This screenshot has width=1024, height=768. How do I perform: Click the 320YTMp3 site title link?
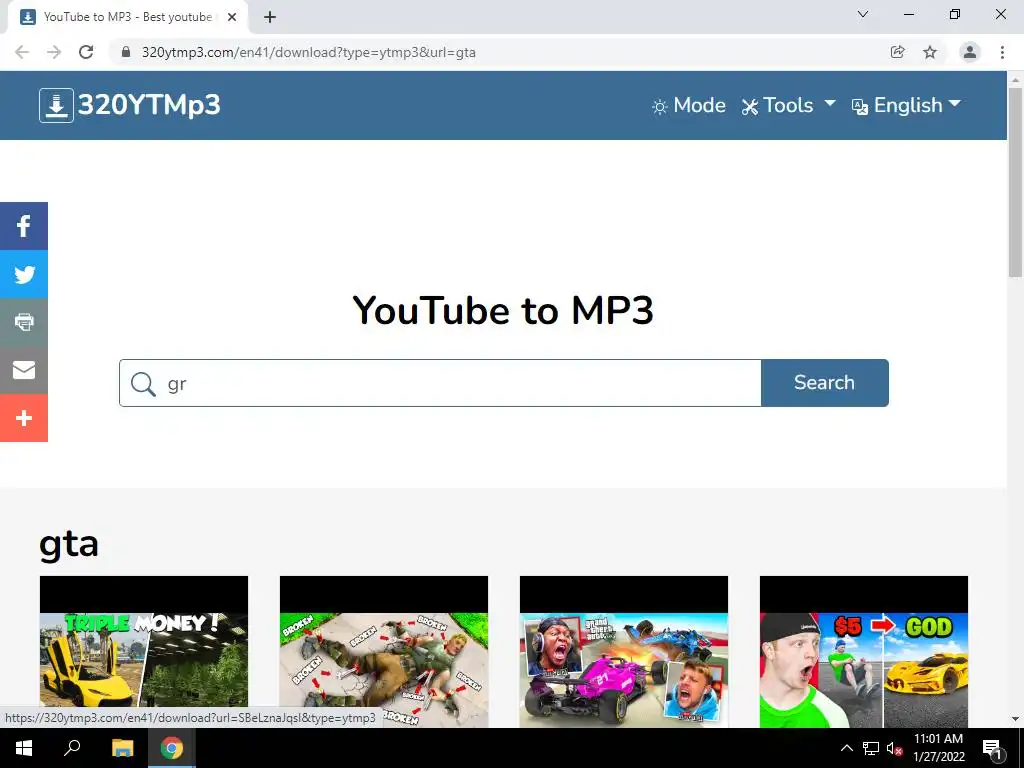pos(149,105)
